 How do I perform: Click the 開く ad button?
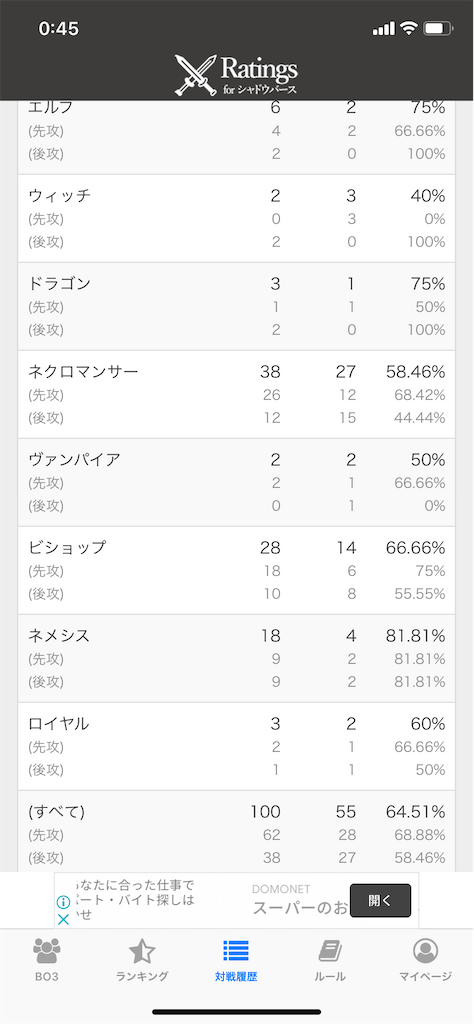coord(381,901)
